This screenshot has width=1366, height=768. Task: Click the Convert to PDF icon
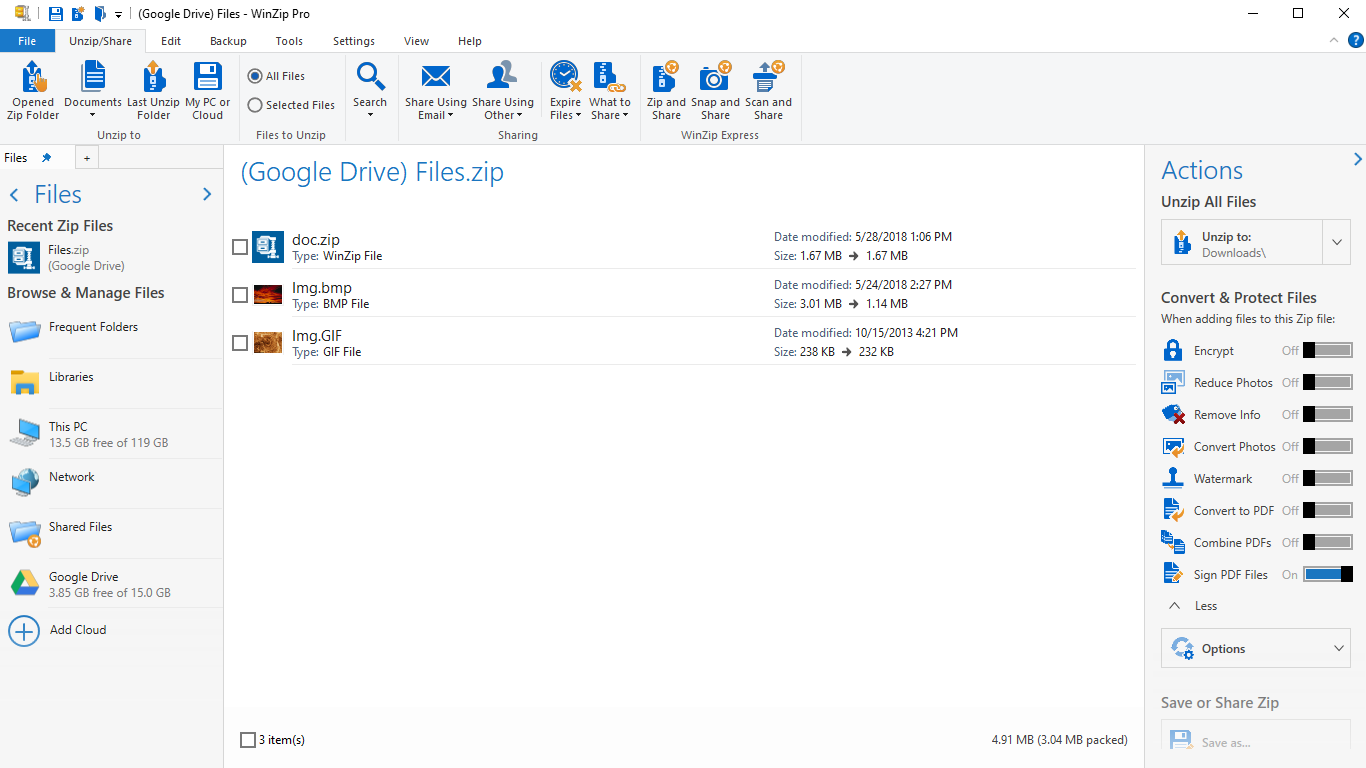pyautogui.click(x=1173, y=510)
